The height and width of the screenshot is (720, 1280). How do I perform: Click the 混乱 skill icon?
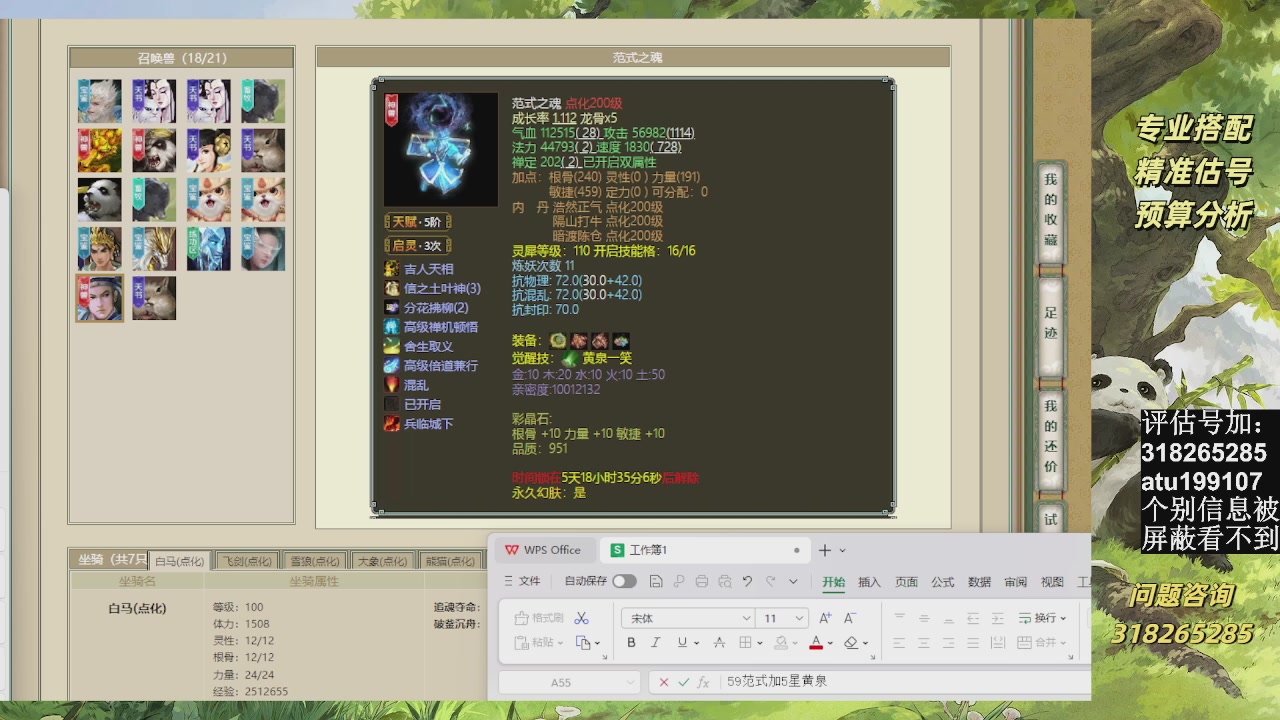[392, 385]
